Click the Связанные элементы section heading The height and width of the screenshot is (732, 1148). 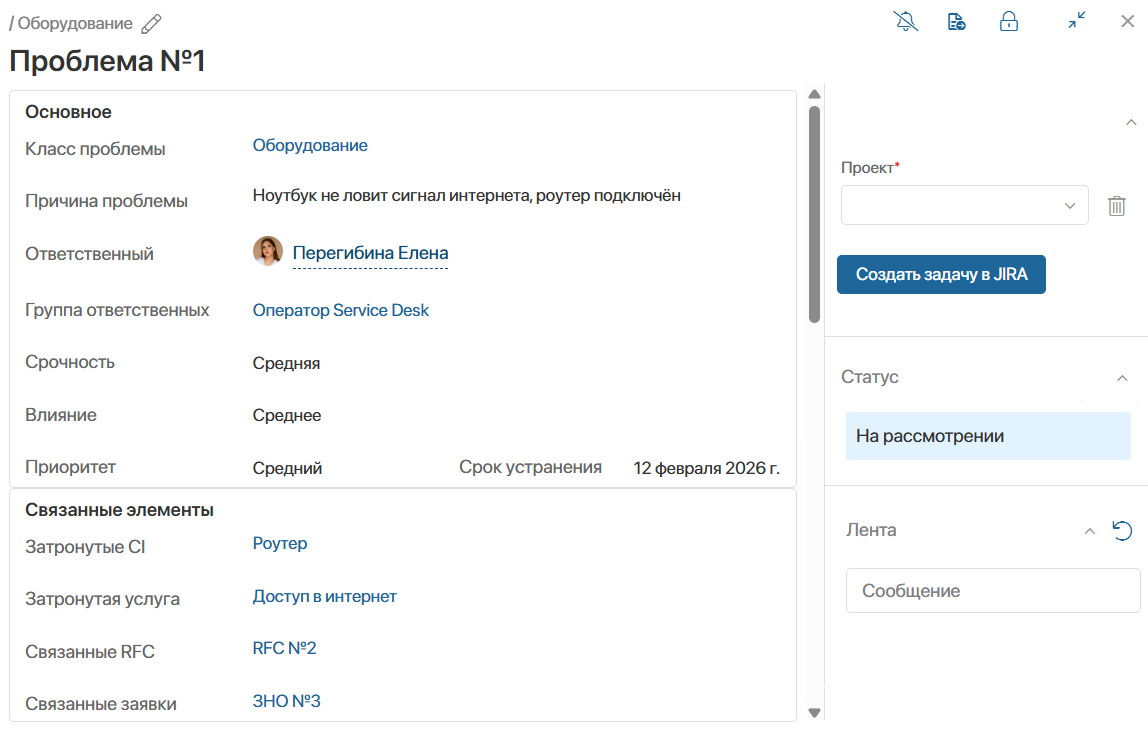pos(119,510)
